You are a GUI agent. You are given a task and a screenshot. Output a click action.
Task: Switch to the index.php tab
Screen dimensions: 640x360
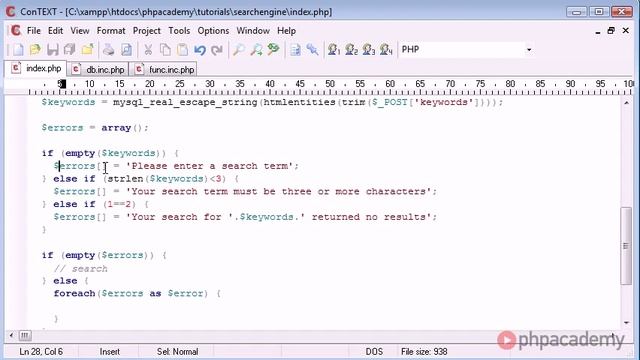[36, 68]
